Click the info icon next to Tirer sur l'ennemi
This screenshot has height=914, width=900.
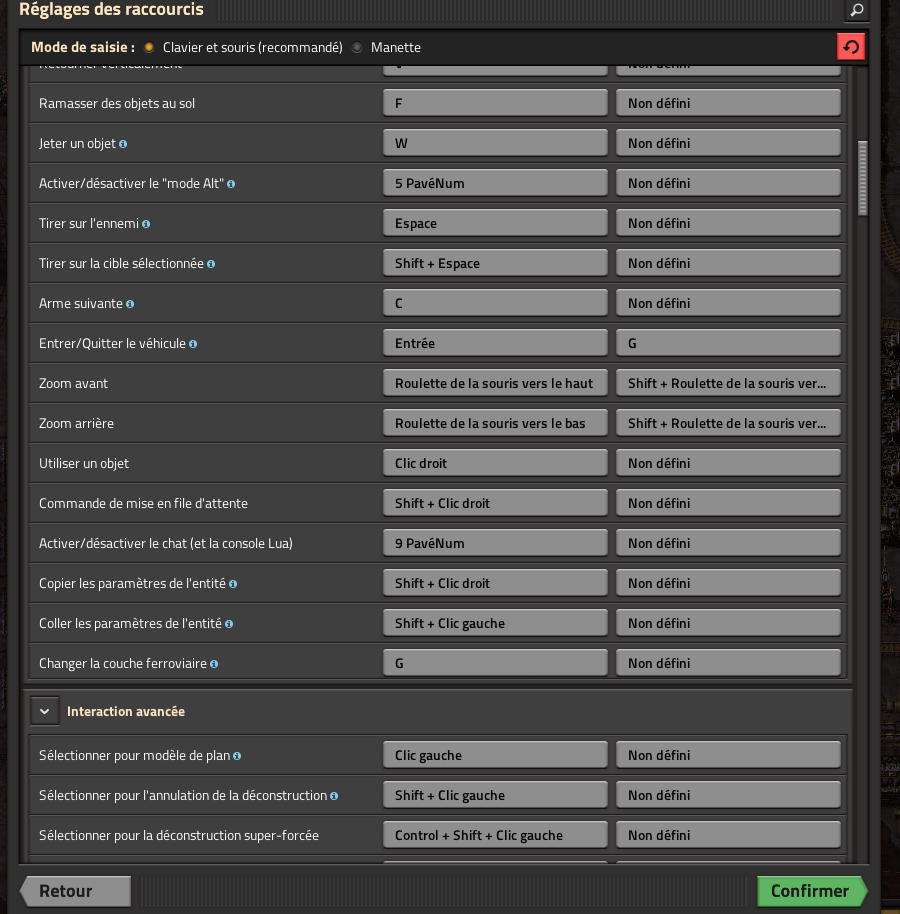[x=146, y=224]
